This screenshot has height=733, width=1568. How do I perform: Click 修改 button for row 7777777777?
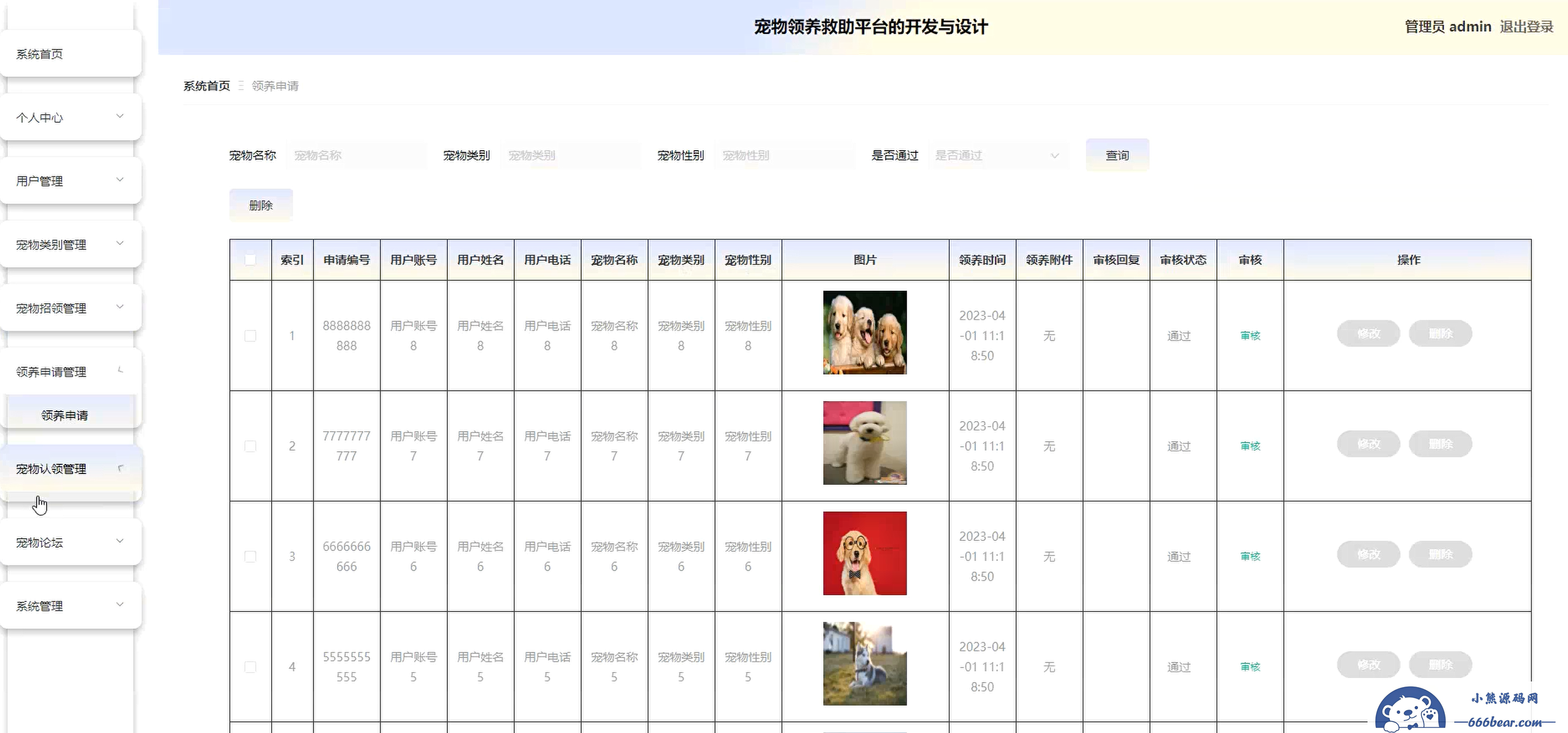tap(1368, 444)
